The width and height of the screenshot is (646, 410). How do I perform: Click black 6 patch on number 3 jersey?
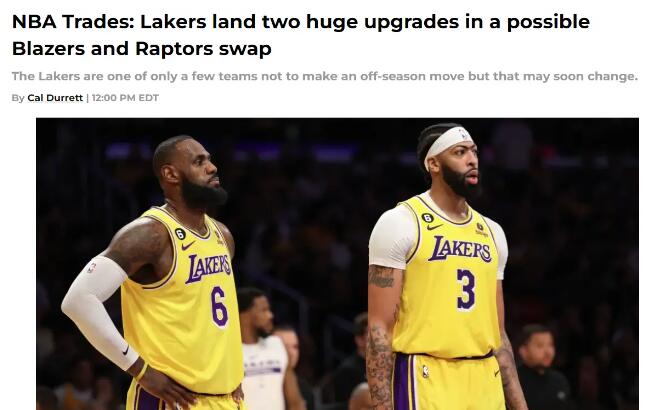click(428, 218)
